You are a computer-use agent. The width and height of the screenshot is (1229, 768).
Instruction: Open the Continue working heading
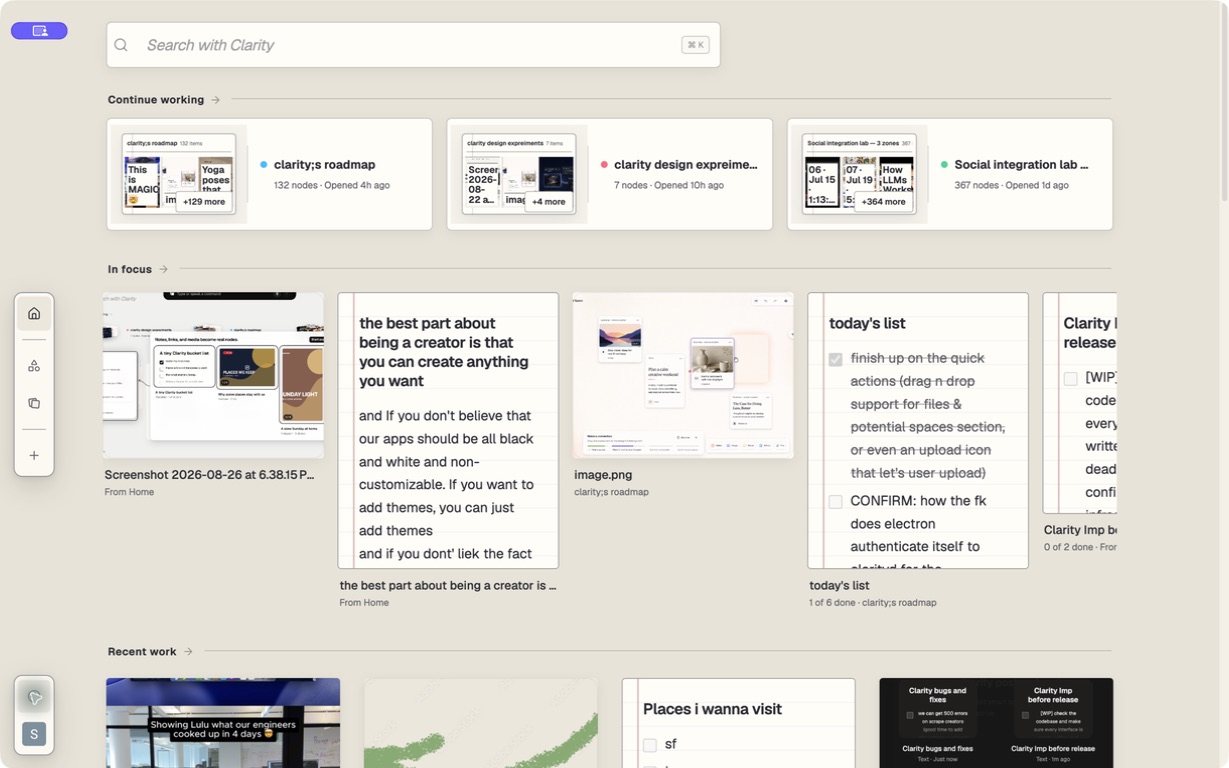coord(156,100)
